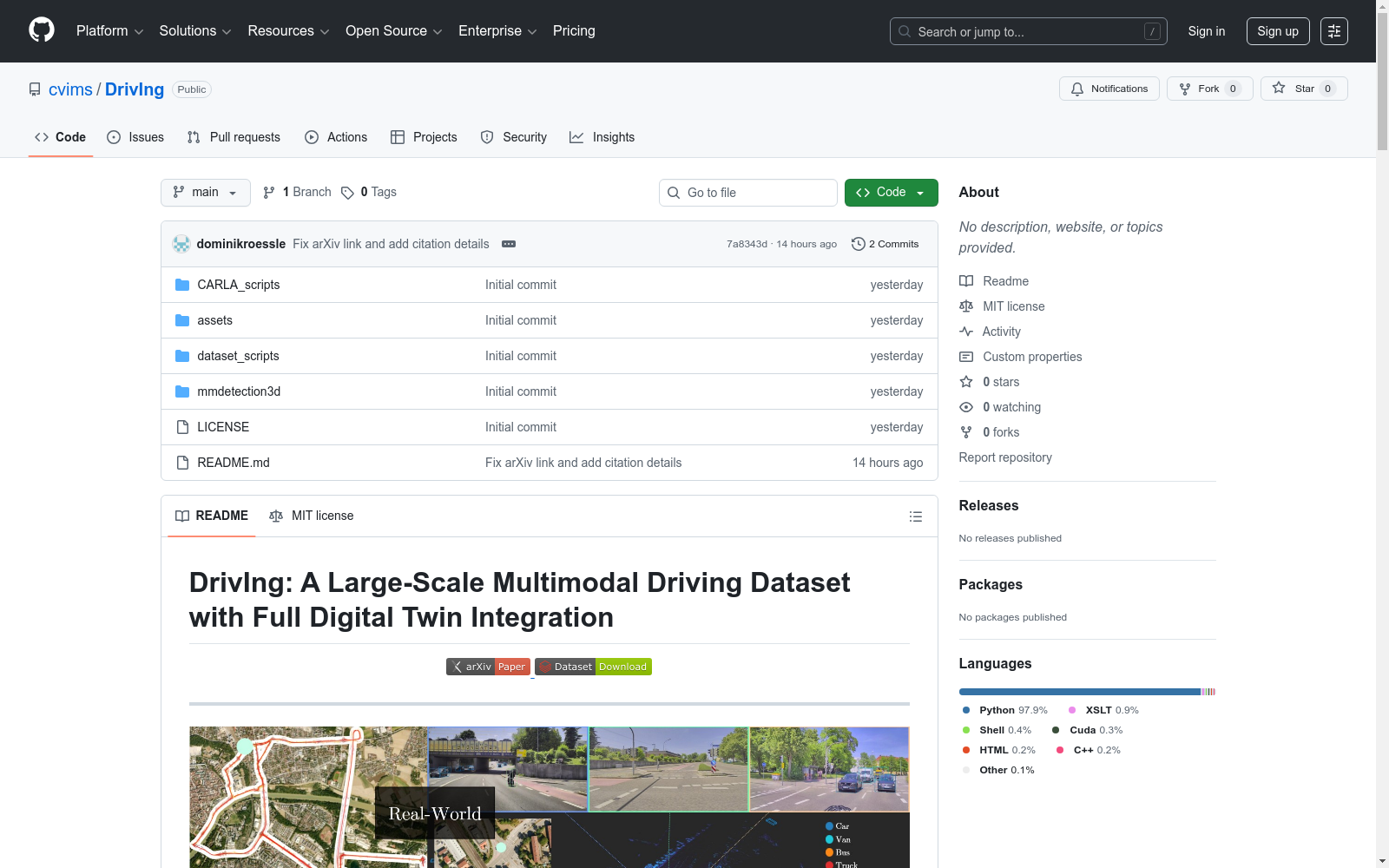Click the Sign up button
The image size is (1389, 868).
click(1278, 31)
